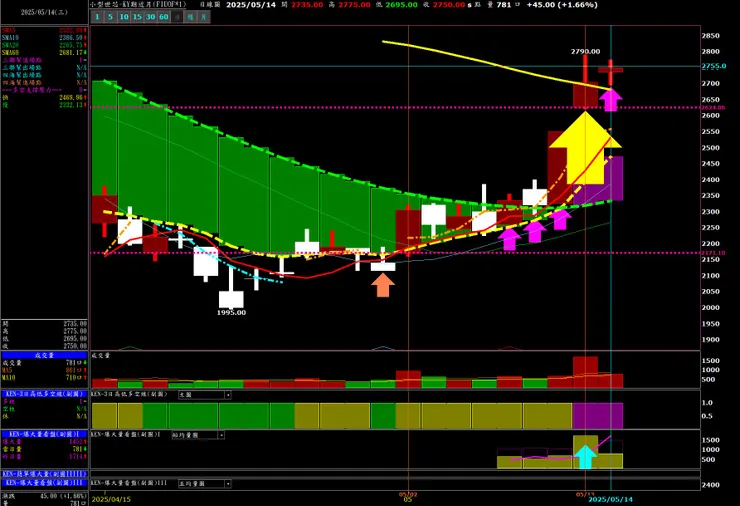Click the MA10 volume row showing 710

(x=44, y=378)
